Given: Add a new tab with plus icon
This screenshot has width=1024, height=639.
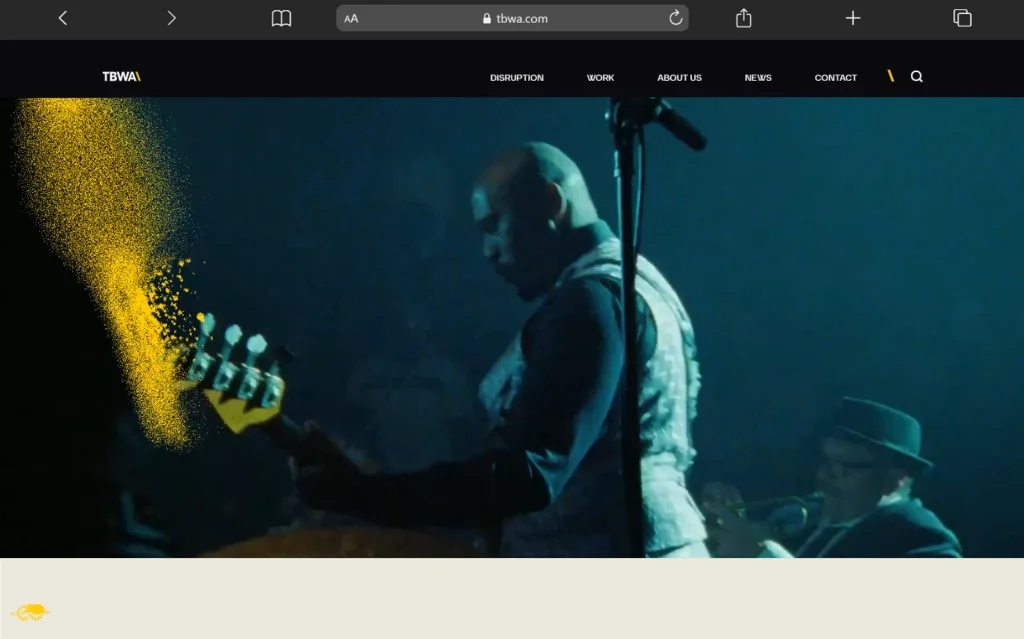Looking at the screenshot, I should click(853, 18).
